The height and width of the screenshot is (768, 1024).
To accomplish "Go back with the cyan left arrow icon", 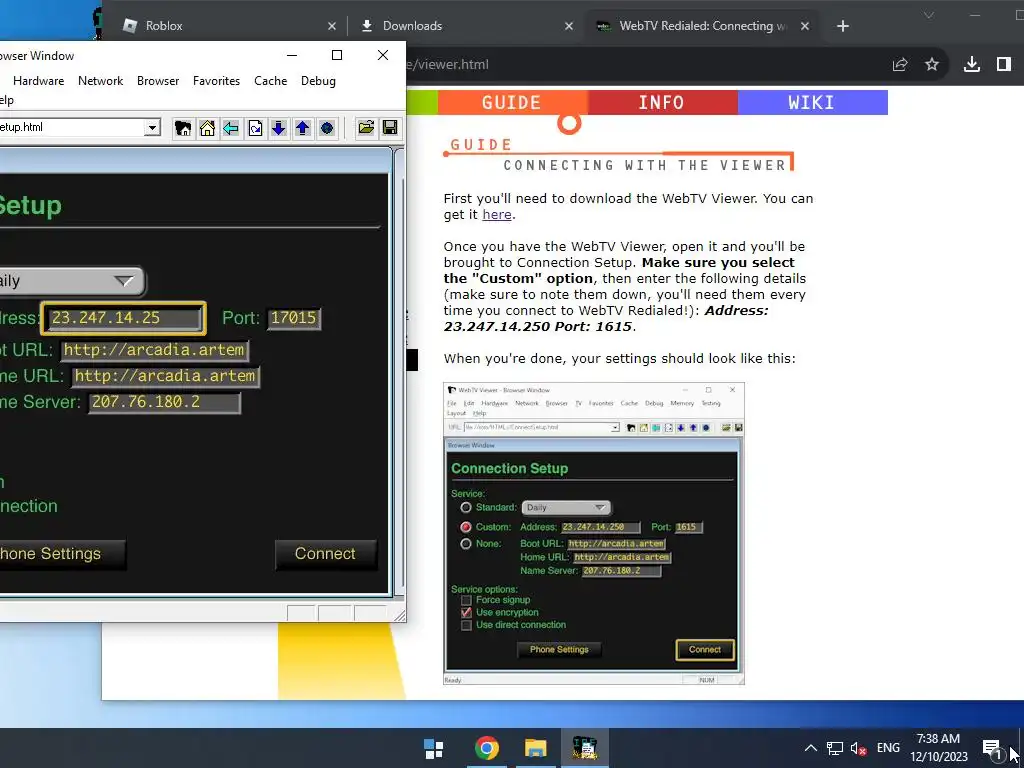I will (231, 128).
